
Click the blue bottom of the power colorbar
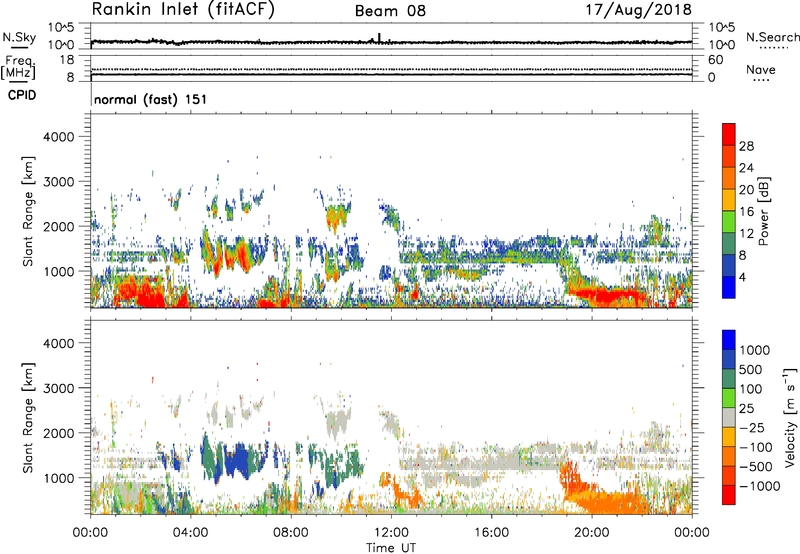(729, 287)
